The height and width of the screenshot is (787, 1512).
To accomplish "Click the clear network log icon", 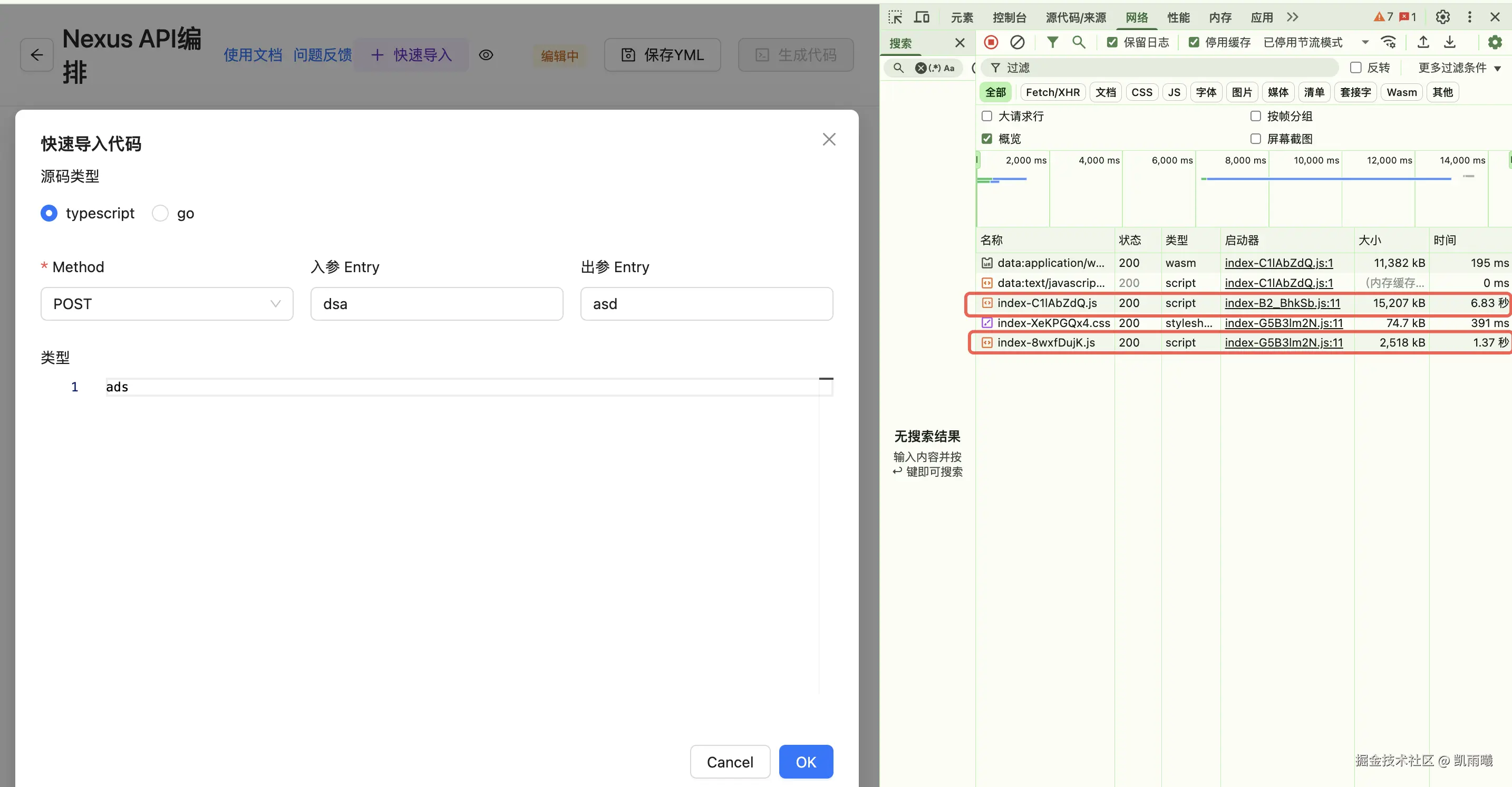I will point(1017,42).
